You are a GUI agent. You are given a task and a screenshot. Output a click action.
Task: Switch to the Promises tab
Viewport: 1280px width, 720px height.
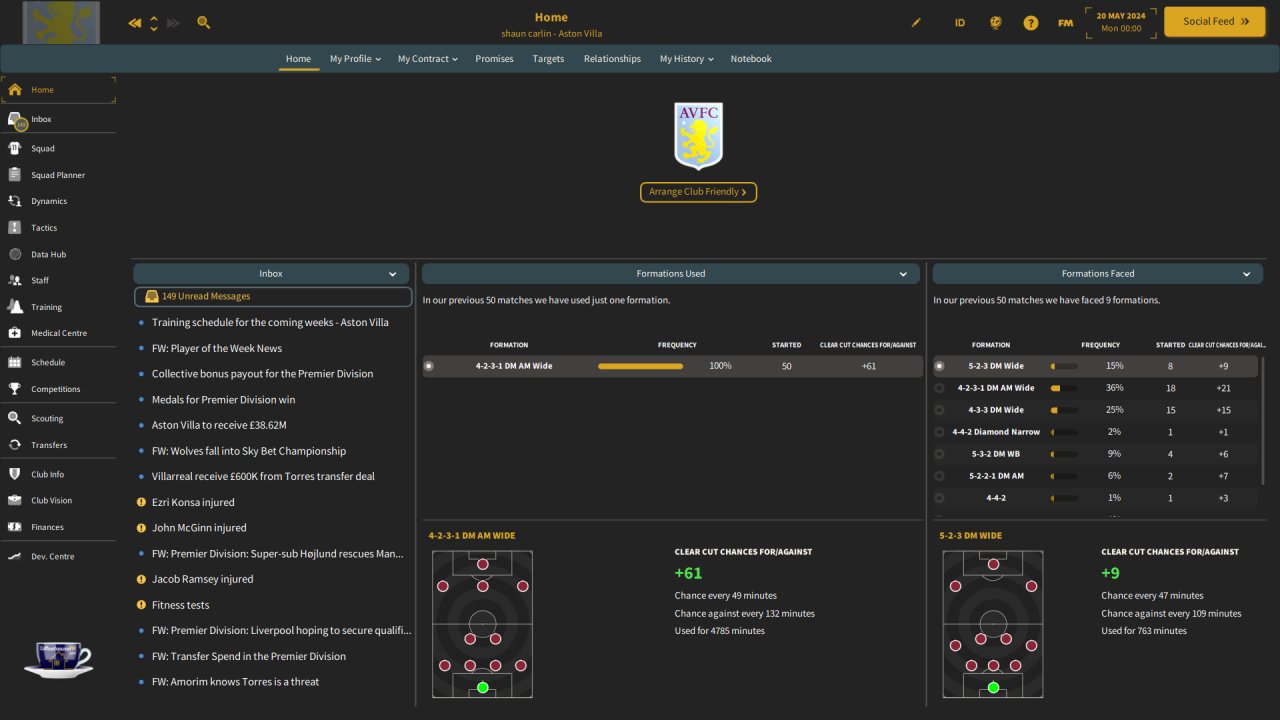[494, 59]
